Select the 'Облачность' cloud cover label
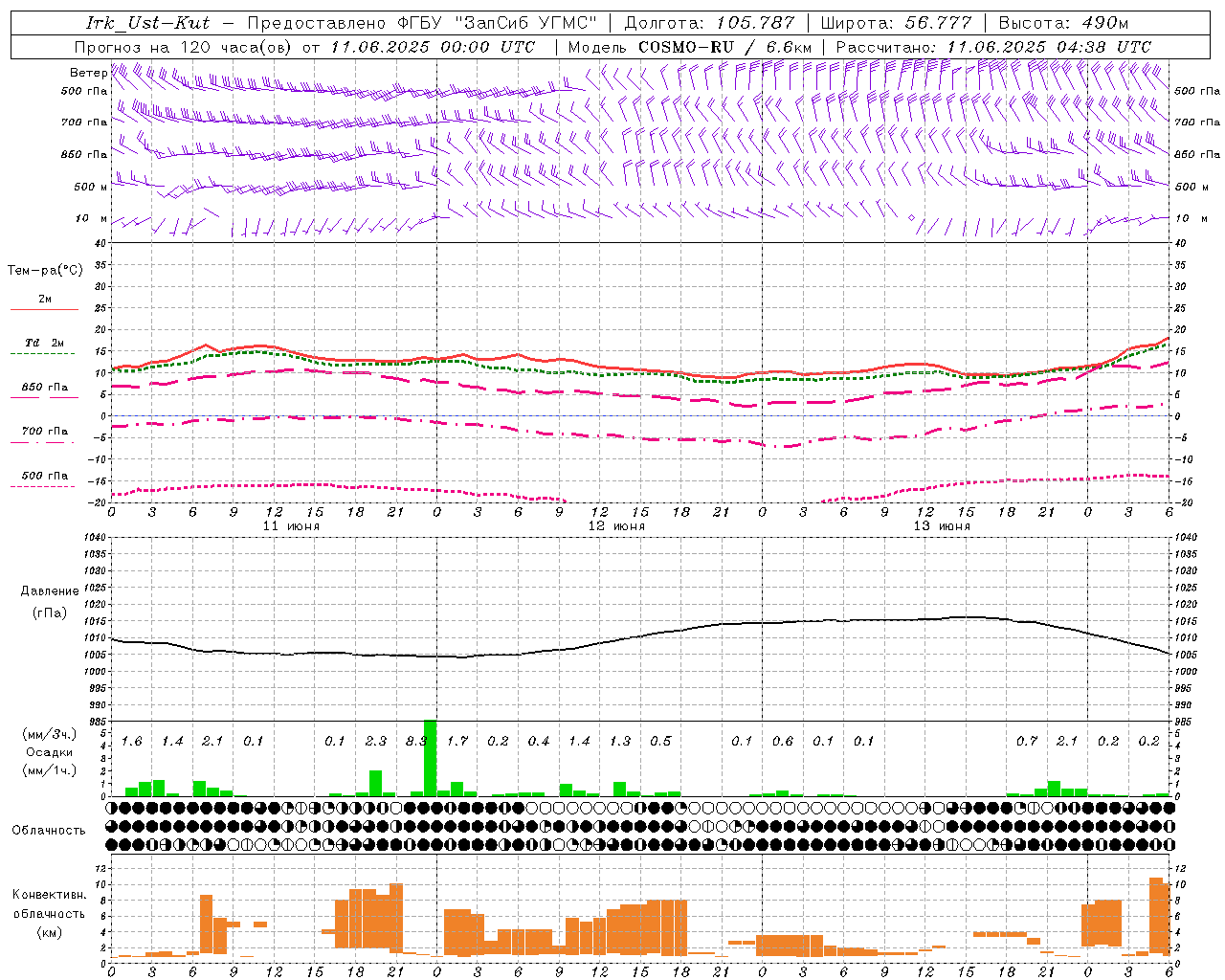 tap(49, 831)
